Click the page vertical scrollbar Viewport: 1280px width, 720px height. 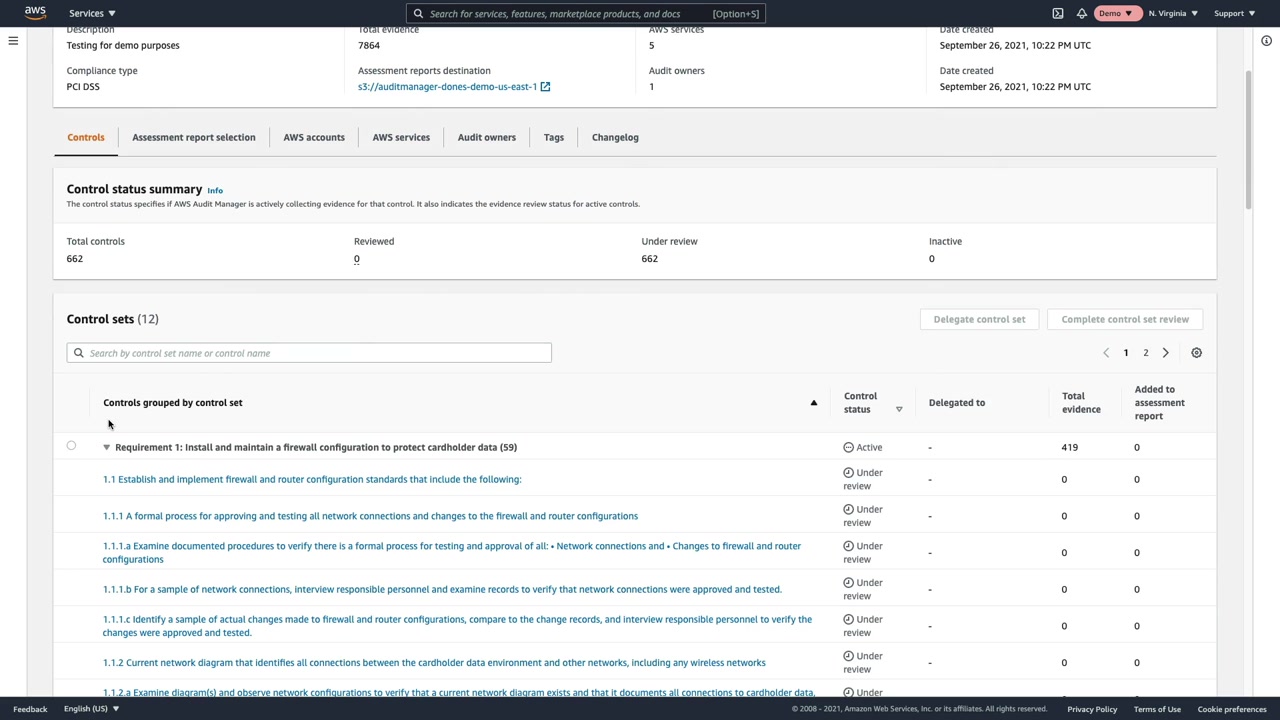point(1247,140)
